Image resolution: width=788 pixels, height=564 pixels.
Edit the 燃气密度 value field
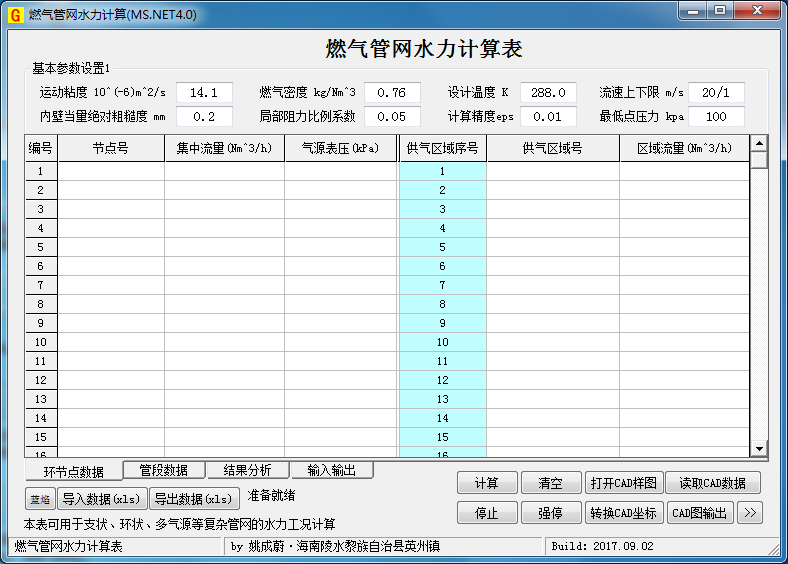coord(392,93)
